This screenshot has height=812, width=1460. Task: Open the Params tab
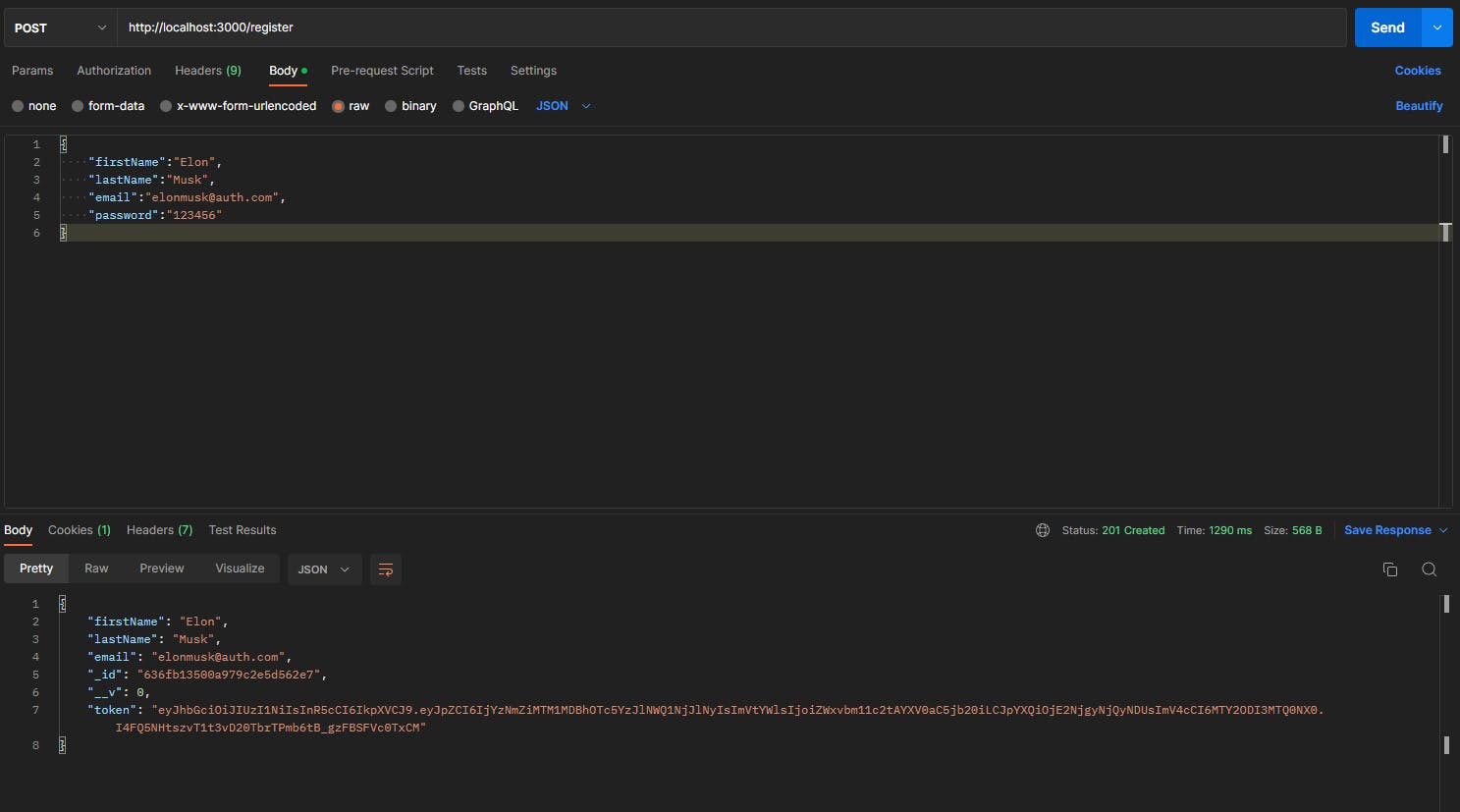(x=32, y=71)
